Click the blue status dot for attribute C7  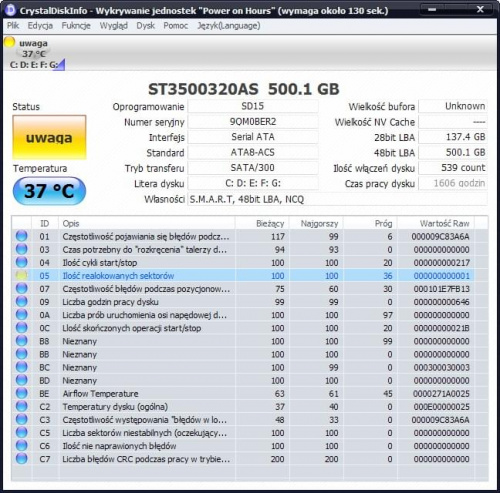[x=22, y=459]
